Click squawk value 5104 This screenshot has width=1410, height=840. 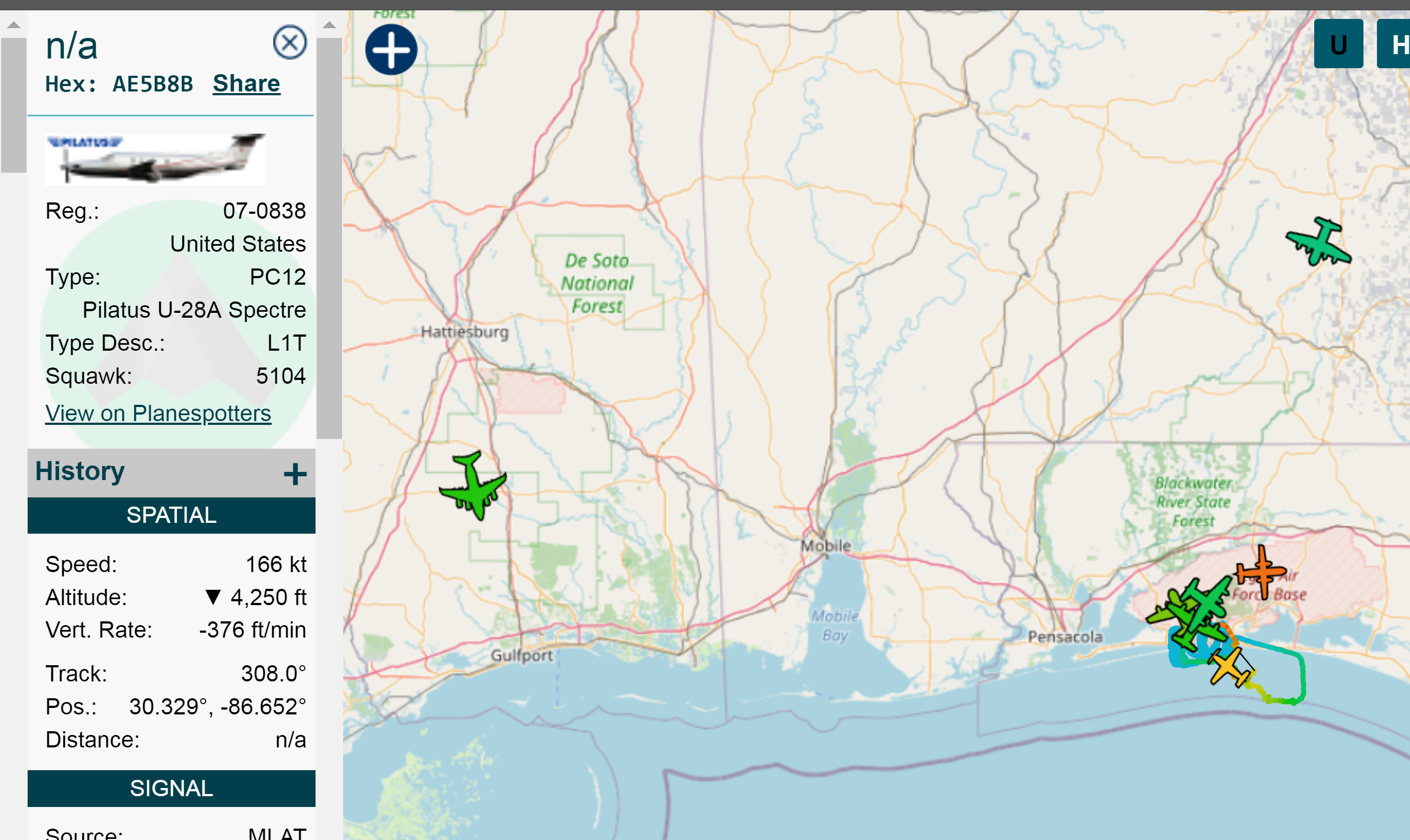(x=281, y=376)
